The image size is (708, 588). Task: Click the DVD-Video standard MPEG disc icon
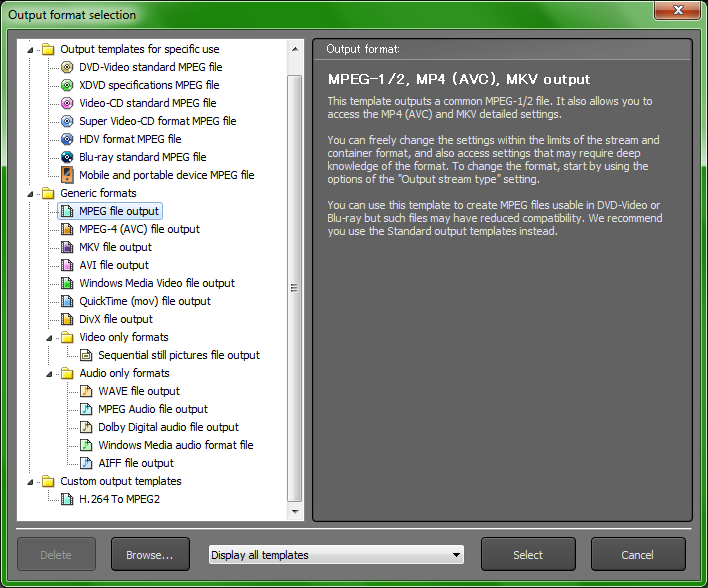coord(67,67)
